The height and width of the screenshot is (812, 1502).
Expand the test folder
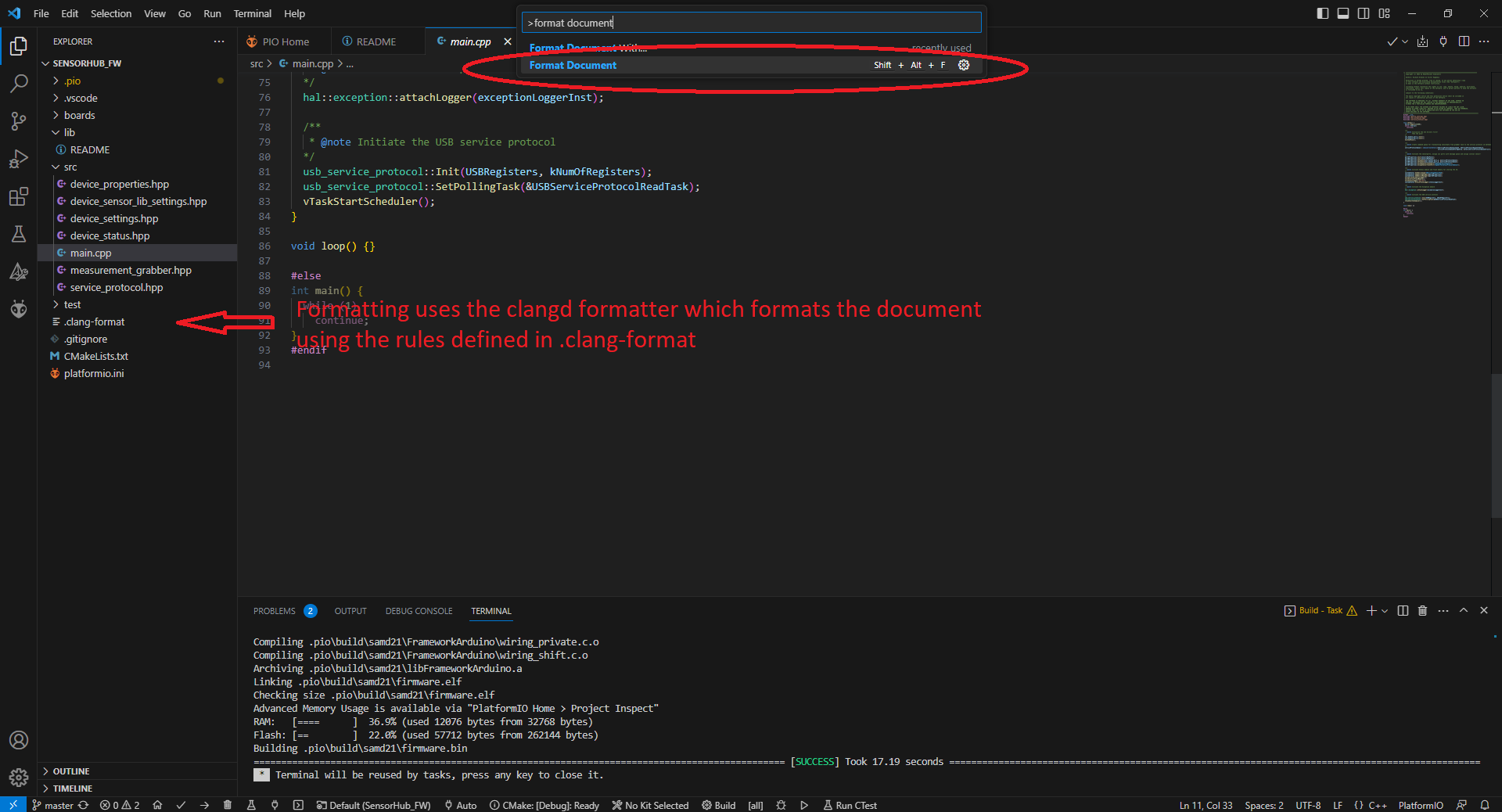coord(72,304)
